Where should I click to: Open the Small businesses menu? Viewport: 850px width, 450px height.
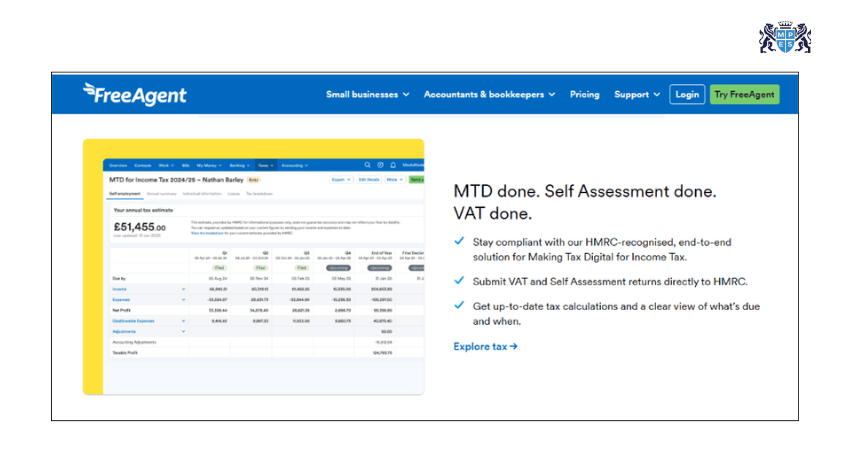coord(368,94)
